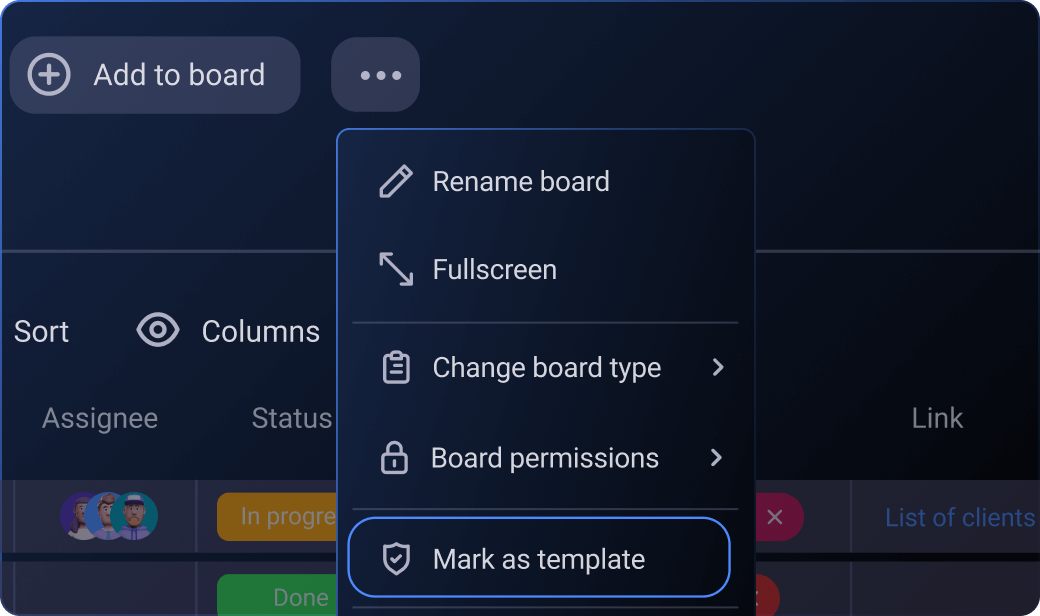This screenshot has width=1040, height=616.
Task: Open the three-dots more options button
Action: [376, 75]
